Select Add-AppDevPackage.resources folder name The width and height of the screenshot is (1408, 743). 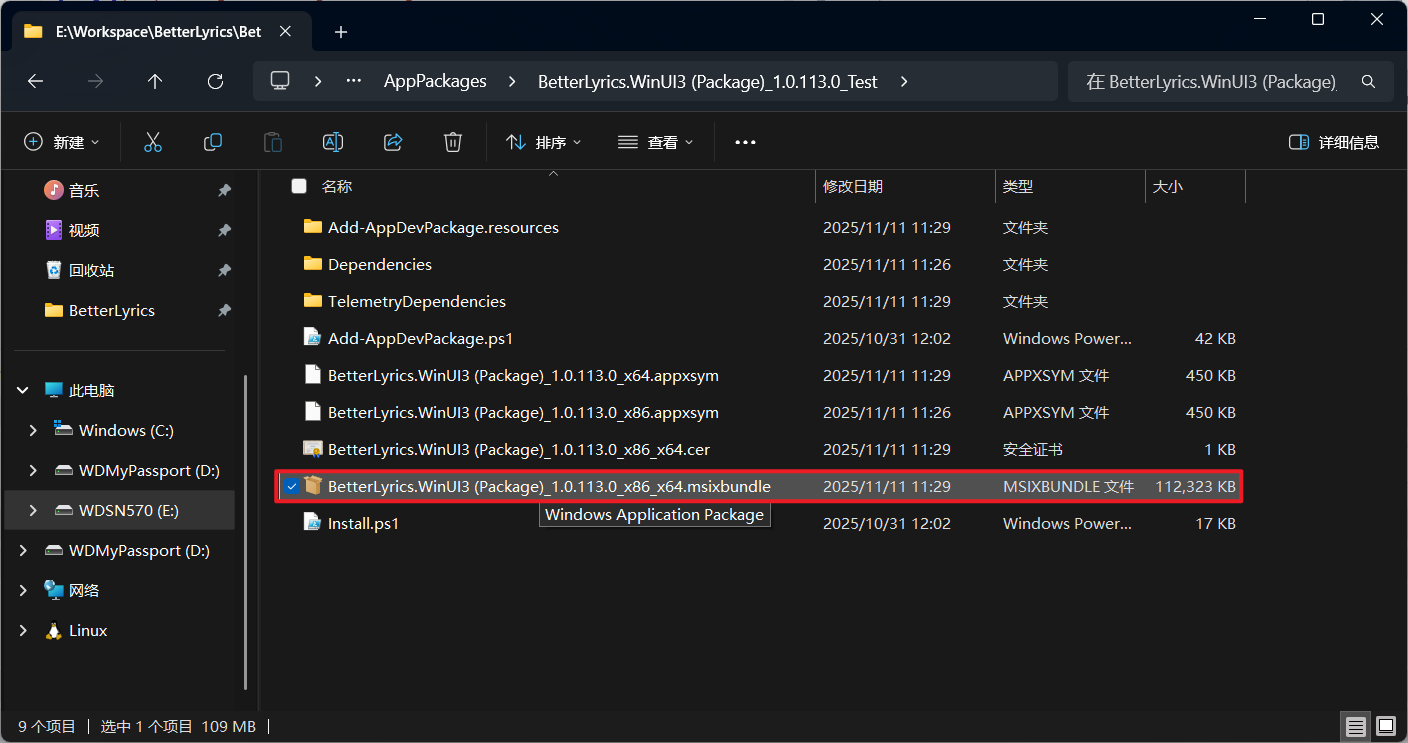click(x=443, y=227)
